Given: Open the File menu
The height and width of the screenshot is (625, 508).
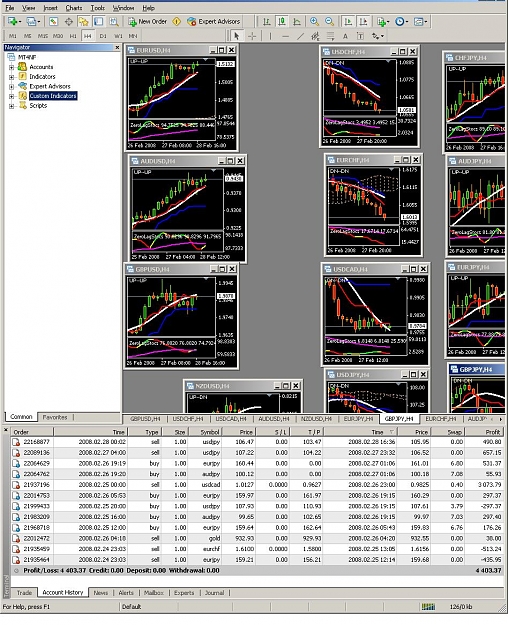Looking at the screenshot, I should coord(9,8).
